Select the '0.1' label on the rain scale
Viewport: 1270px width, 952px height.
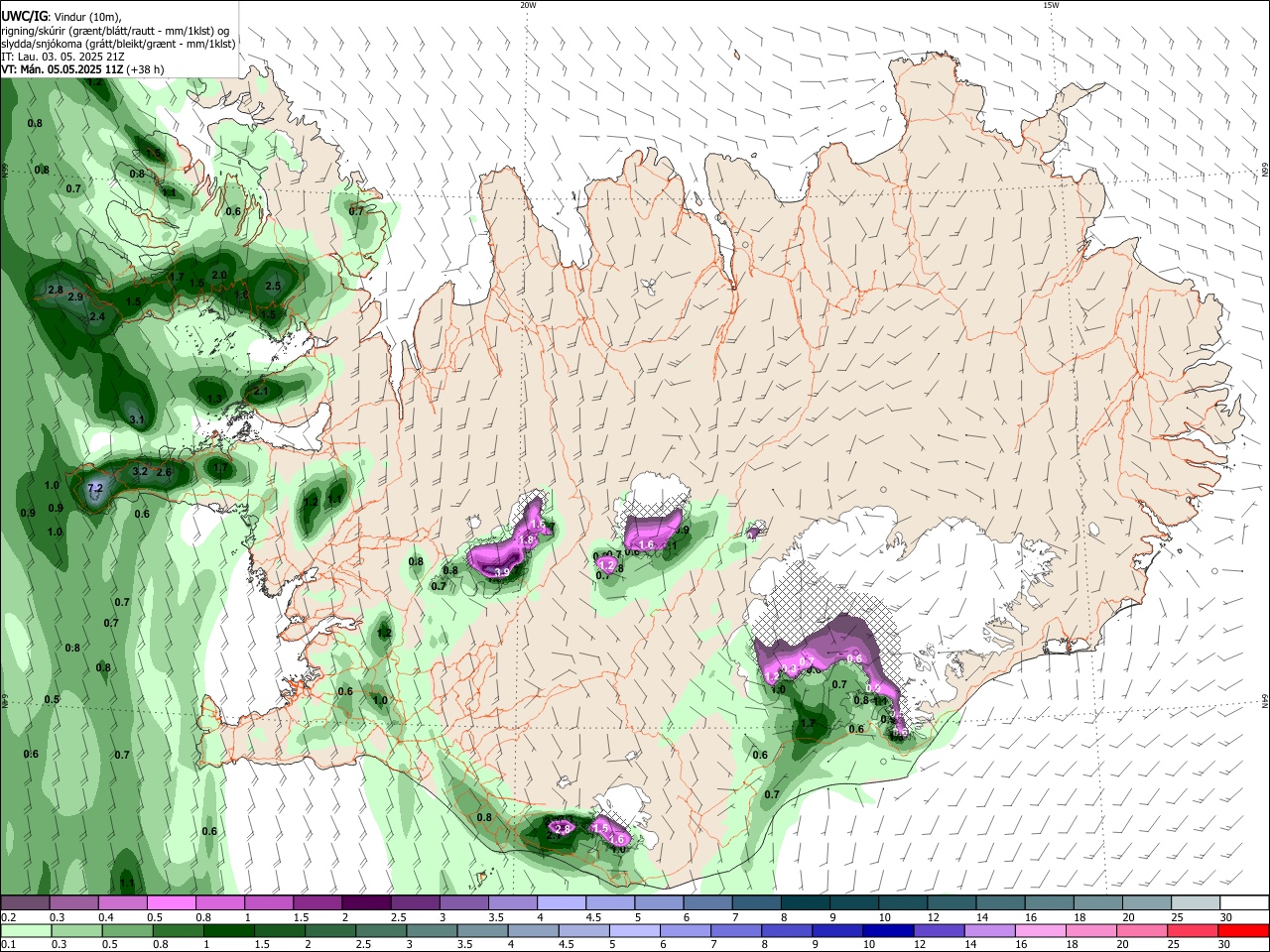point(7,945)
